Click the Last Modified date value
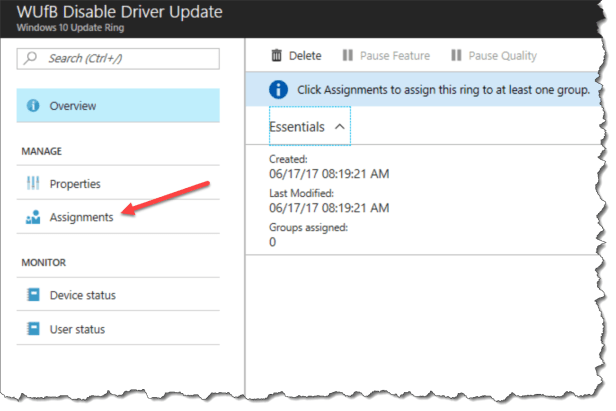Screen dimensions: 616x411 pyautogui.click(x=329, y=208)
